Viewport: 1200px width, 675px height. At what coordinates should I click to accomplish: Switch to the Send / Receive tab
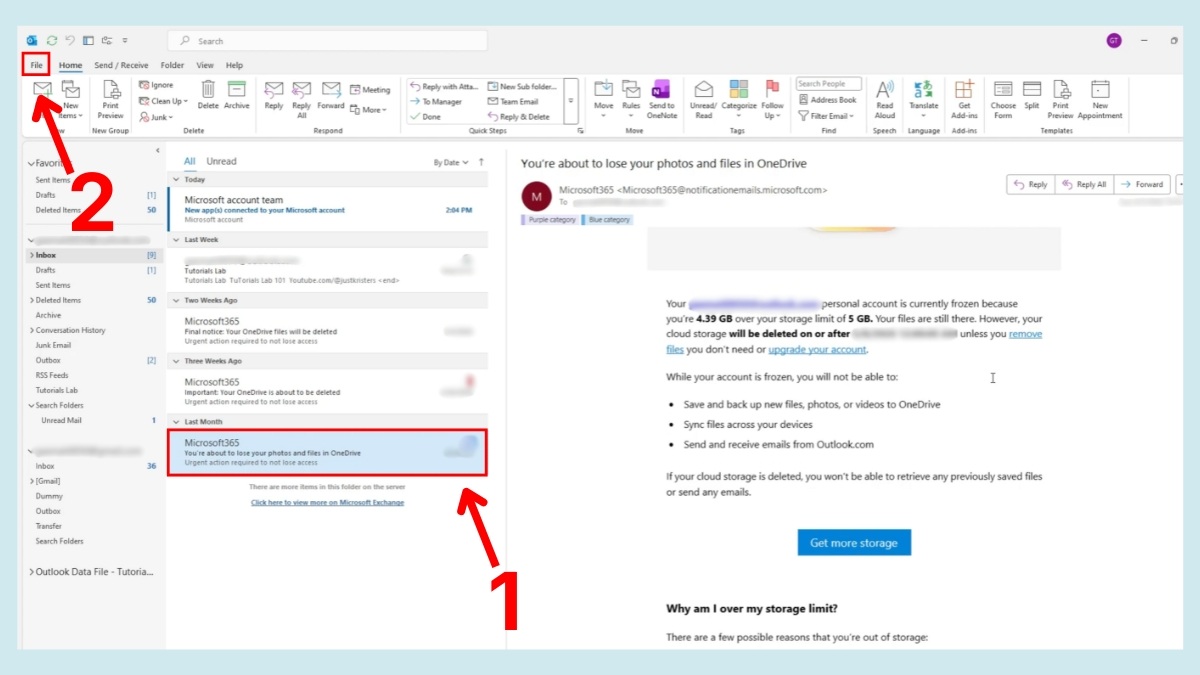click(121, 65)
